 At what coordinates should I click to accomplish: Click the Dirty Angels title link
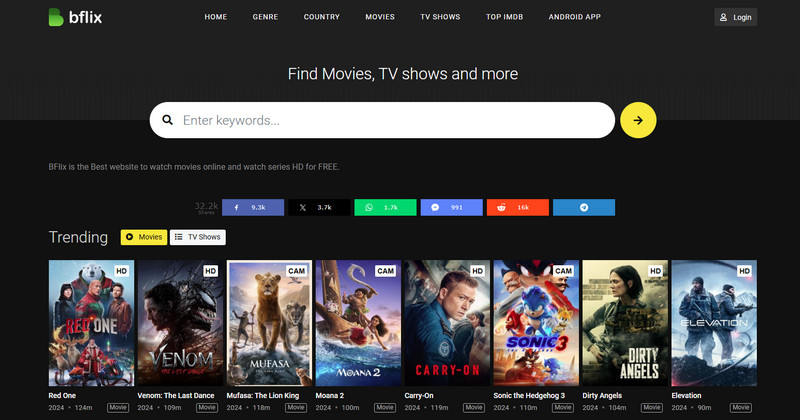(x=602, y=396)
